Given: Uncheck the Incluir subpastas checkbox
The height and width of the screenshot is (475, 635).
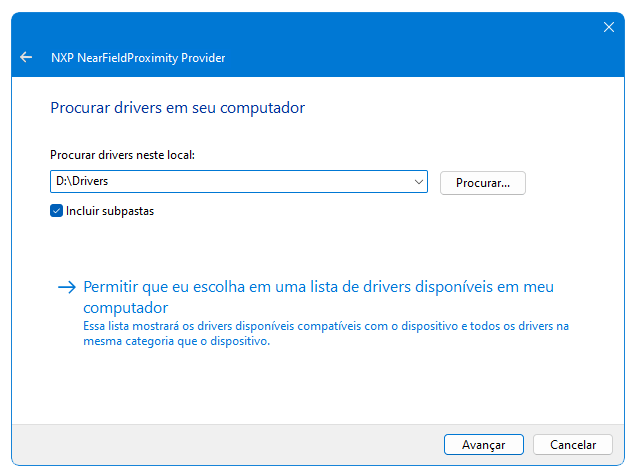Looking at the screenshot, I should pos(56,211).
